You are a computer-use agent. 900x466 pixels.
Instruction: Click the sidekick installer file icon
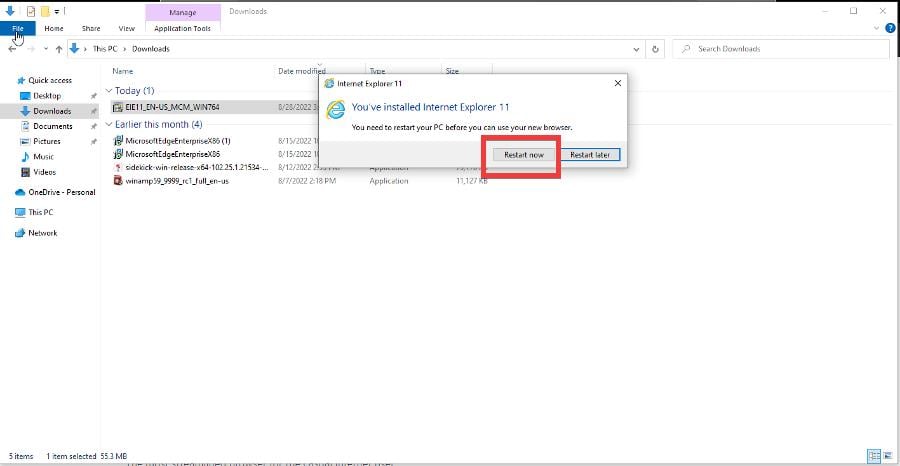[x=118, y=168]
